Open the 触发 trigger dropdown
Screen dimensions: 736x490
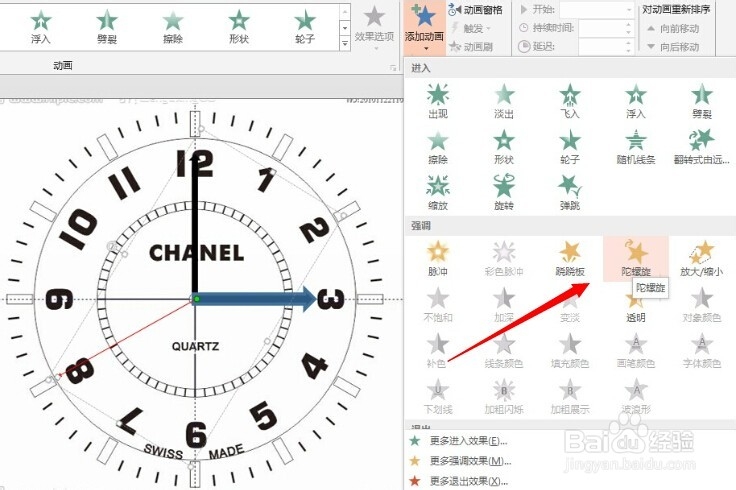[471, 28]
